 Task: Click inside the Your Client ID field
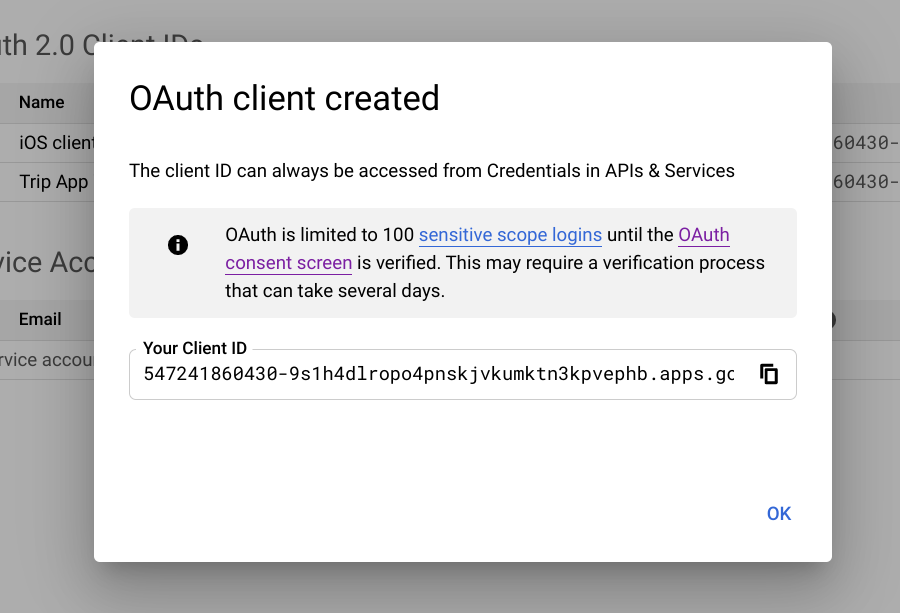tap(438, 375)
